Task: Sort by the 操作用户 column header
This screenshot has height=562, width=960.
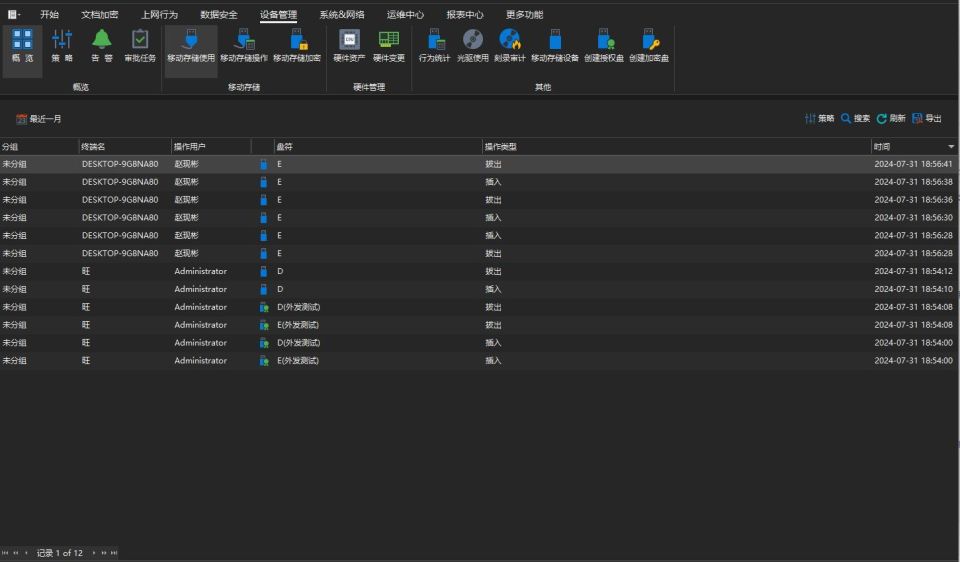Action: click(x=211, y=147)
